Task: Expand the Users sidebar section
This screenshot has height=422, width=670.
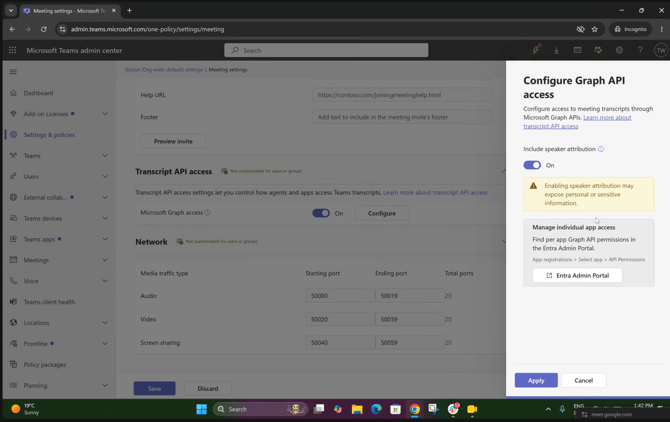Action: pos(105,176)
